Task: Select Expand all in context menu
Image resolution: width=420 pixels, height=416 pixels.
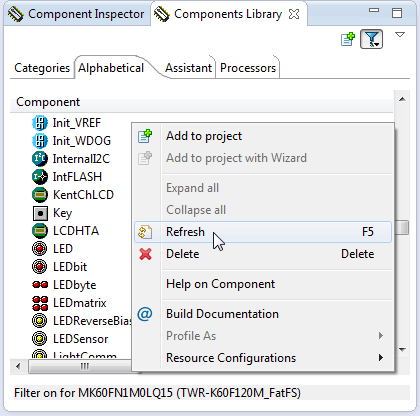Action: (263, 188)
